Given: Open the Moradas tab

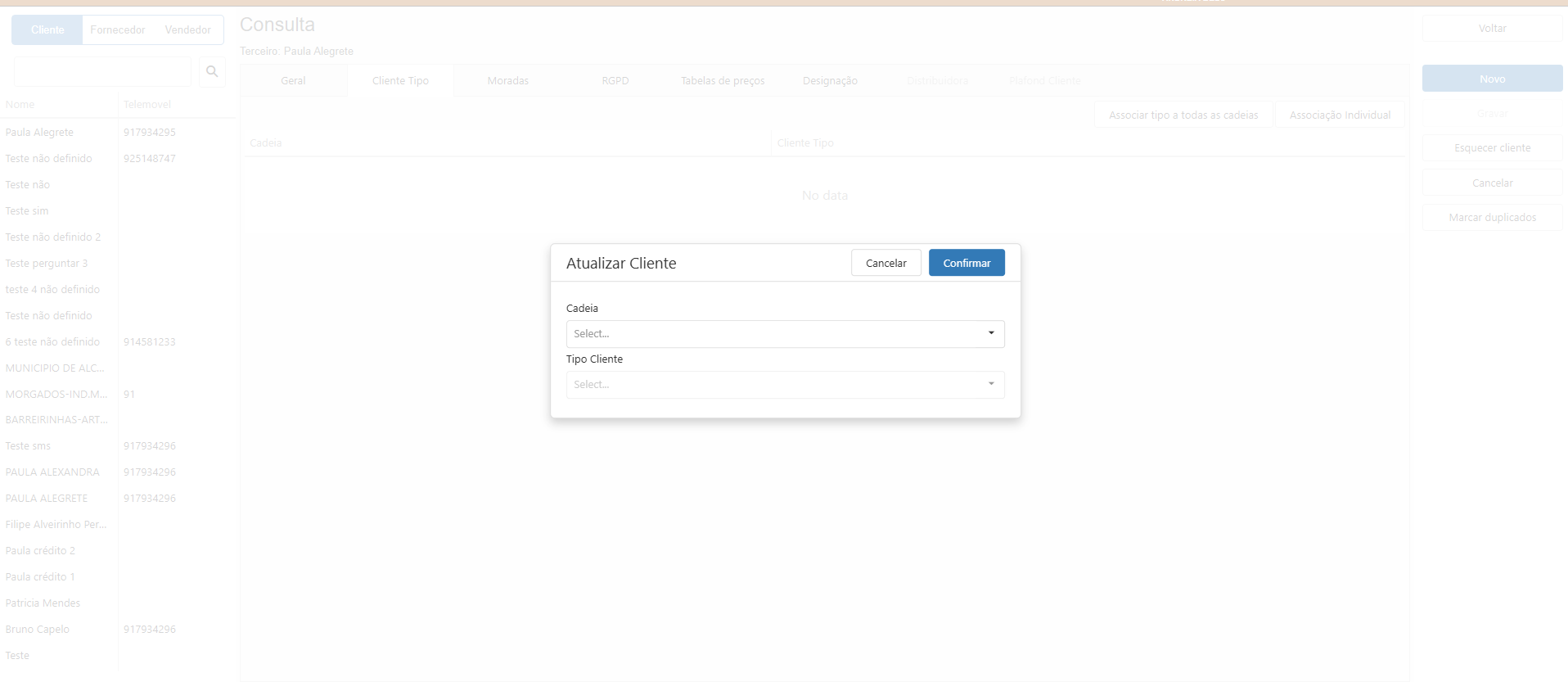Looking at the screenshot, I should 508,81.
